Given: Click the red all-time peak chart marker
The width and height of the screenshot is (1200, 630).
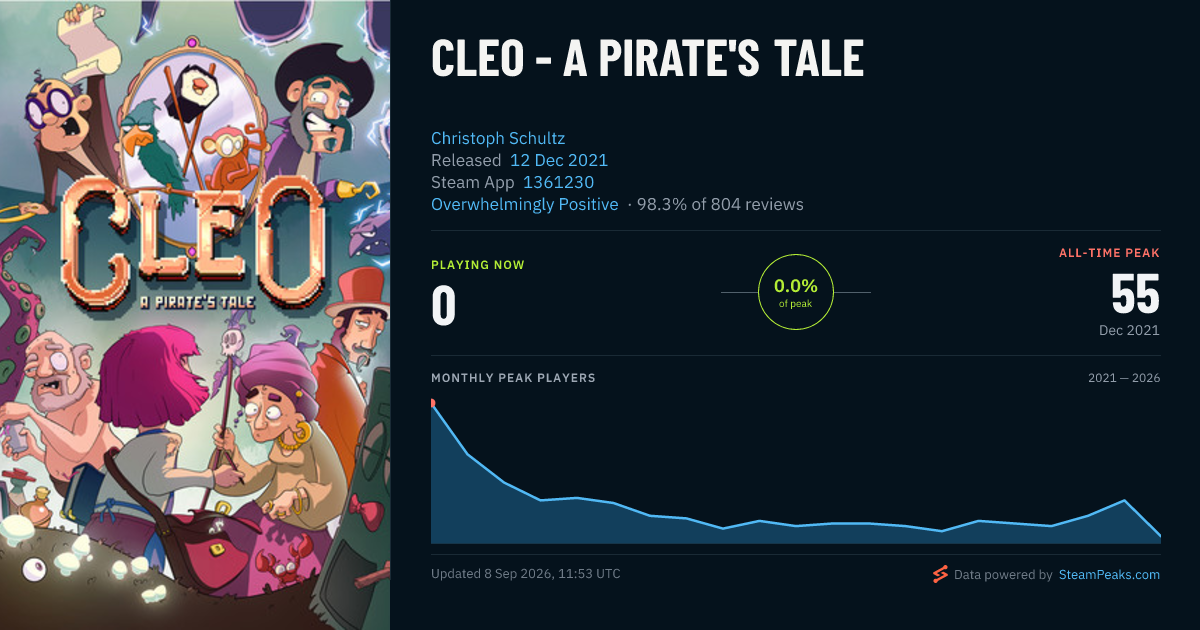Looking at the screenshot, I should tap(432, 403).
